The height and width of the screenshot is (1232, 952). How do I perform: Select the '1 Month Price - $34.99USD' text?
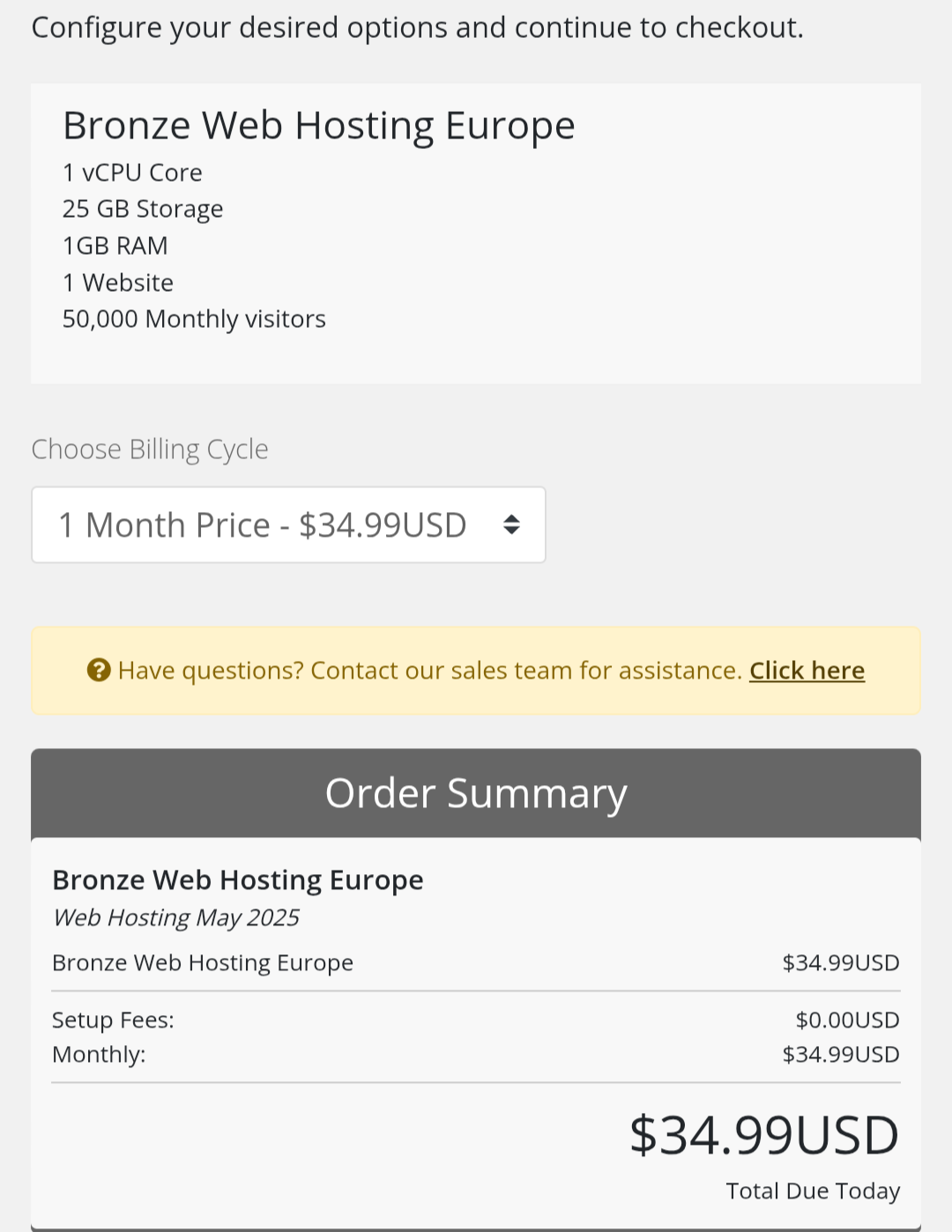pyautogui.click(x=263, y=525)
